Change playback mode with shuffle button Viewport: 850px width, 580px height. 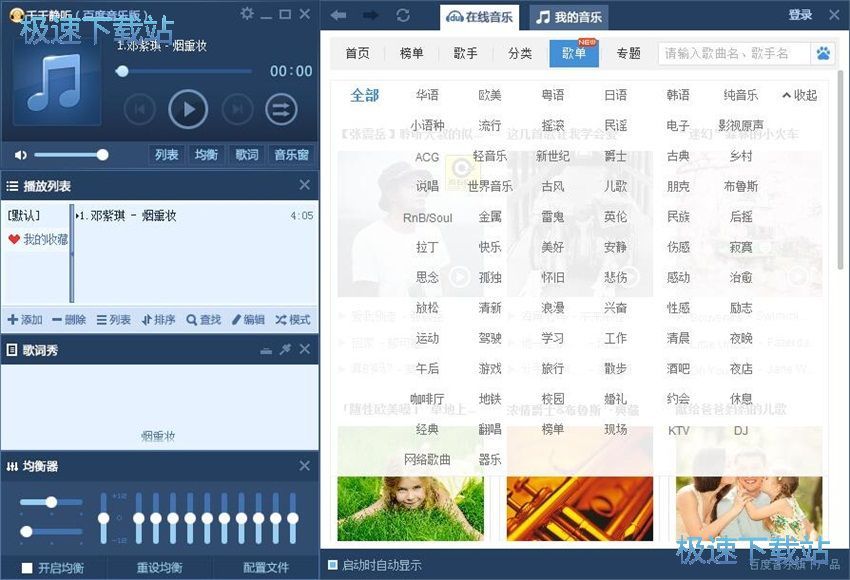pos(281,109)
